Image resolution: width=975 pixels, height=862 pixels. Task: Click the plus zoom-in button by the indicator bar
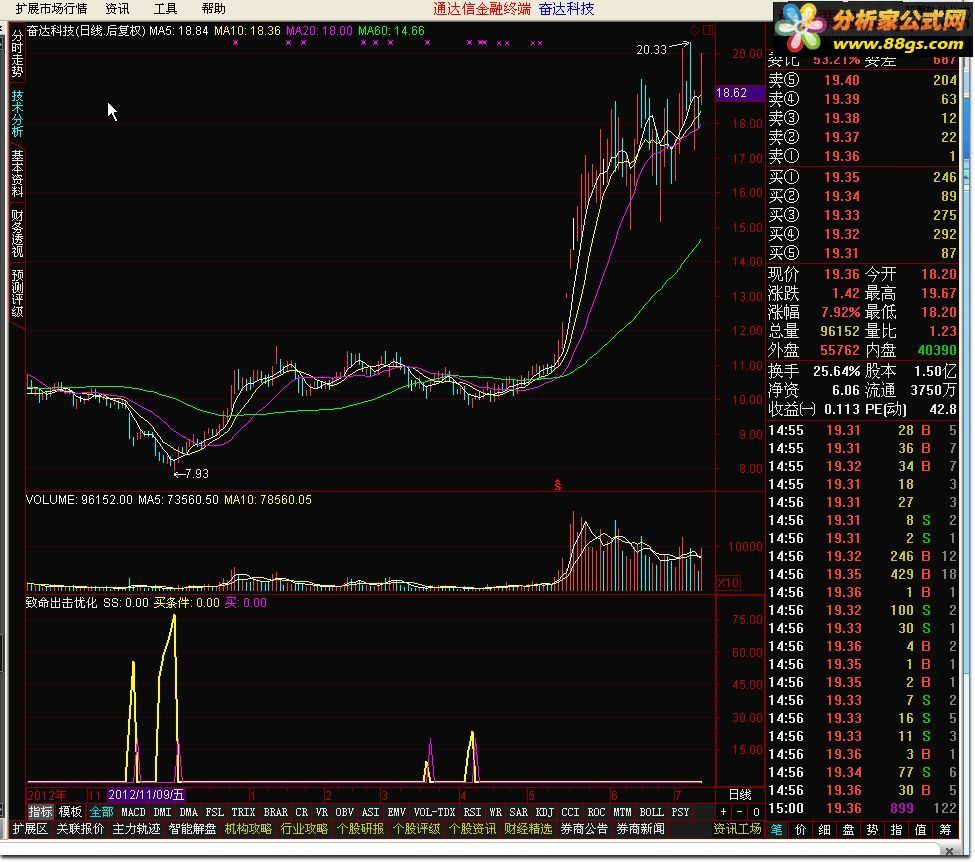click(723, 812)
